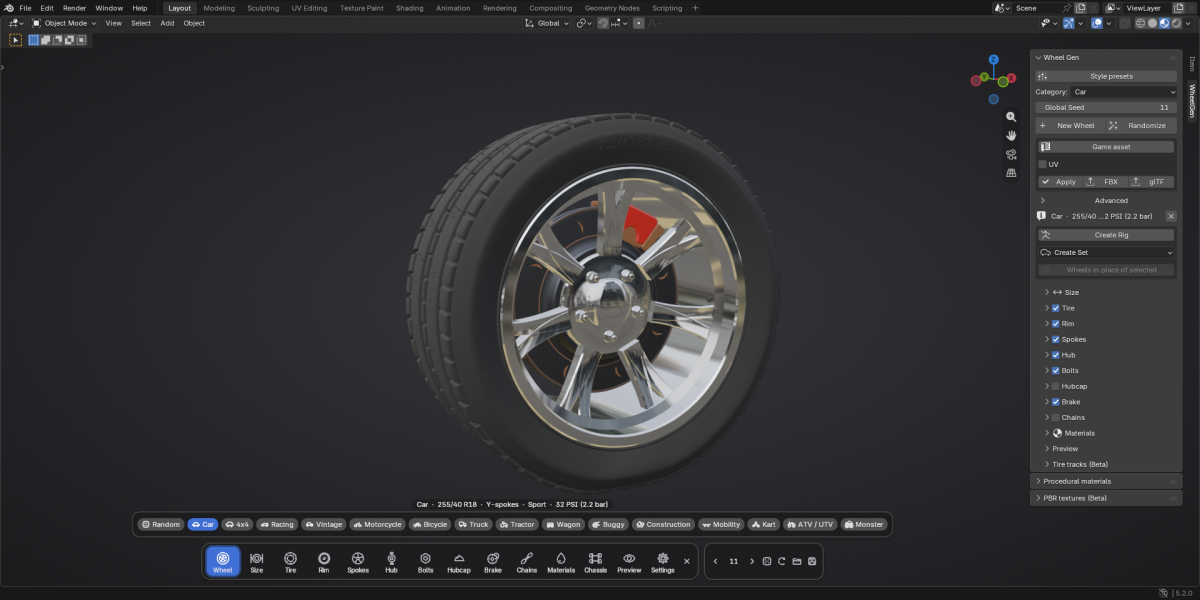The width and height of the screenshot is (1200, 600).
Task: Open the Edit menu
Action: coord(47,8)
